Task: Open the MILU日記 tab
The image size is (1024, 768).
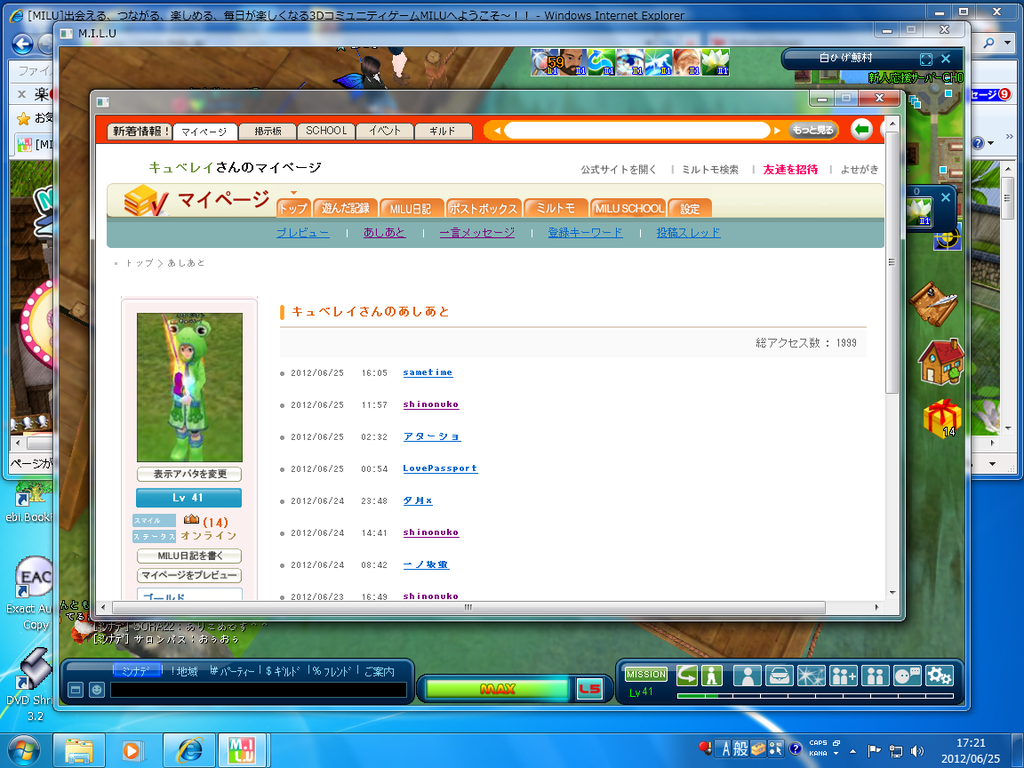Action: click(410, 208)
